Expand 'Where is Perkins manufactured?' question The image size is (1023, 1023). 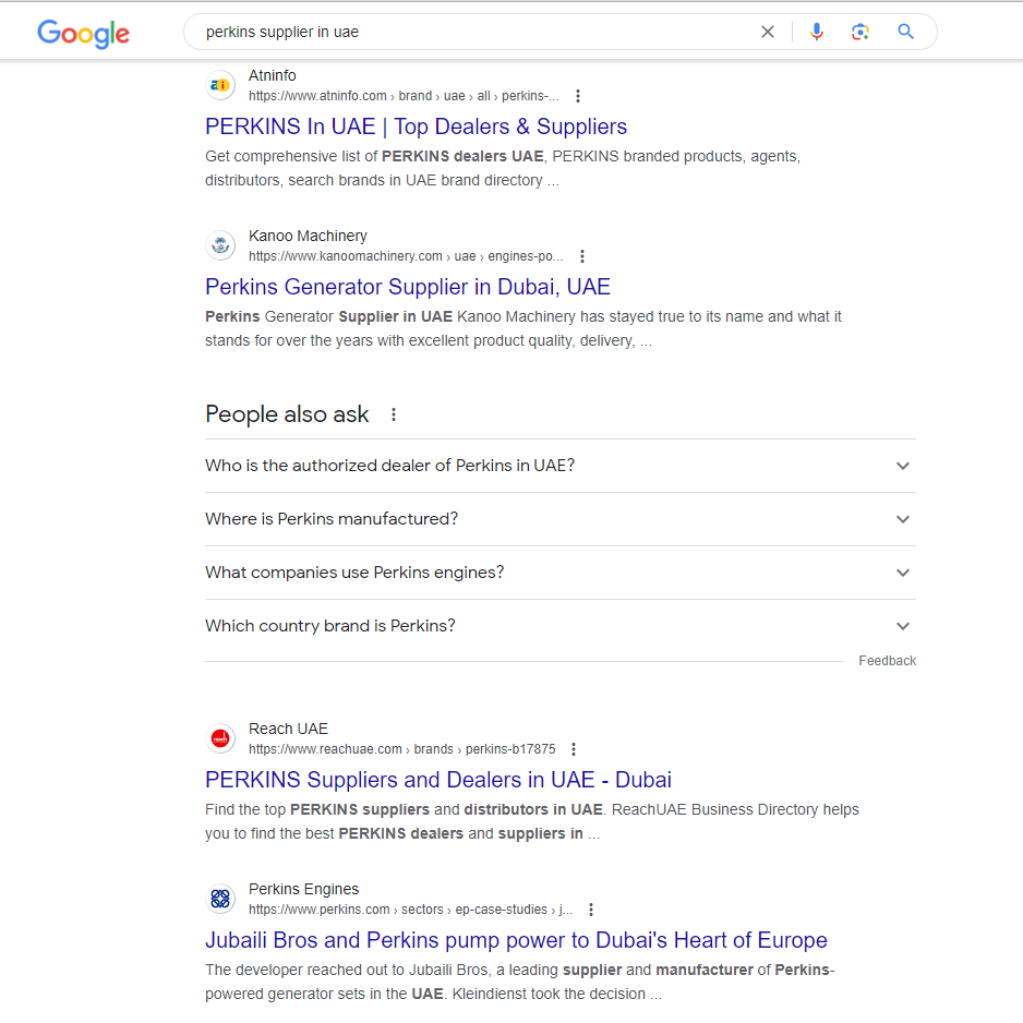point(902,519)
